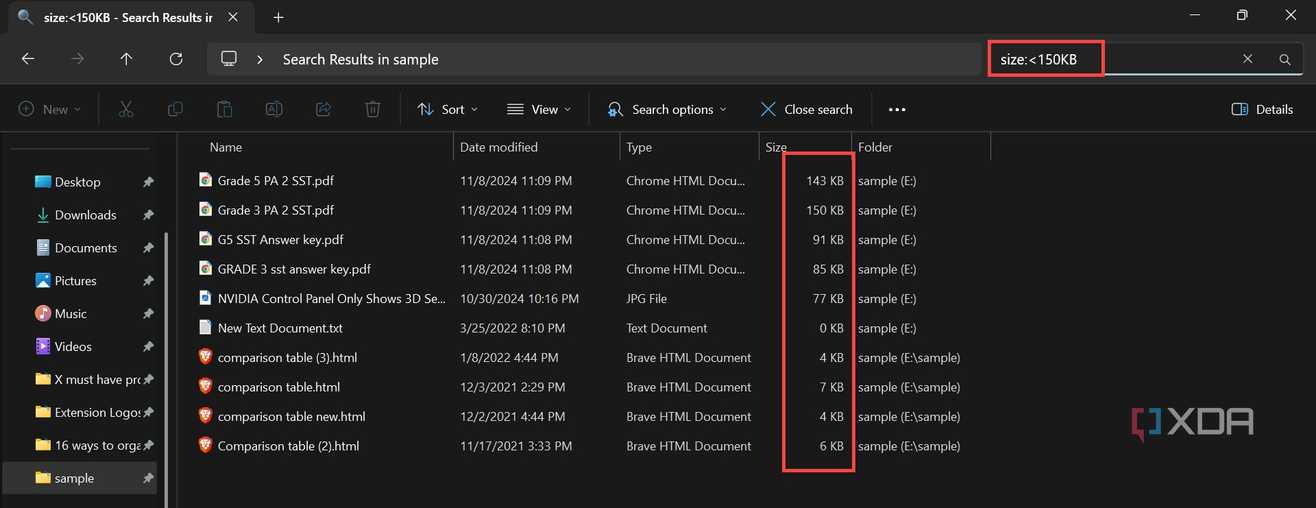Click the 143 KB size cell

[825, 181]
